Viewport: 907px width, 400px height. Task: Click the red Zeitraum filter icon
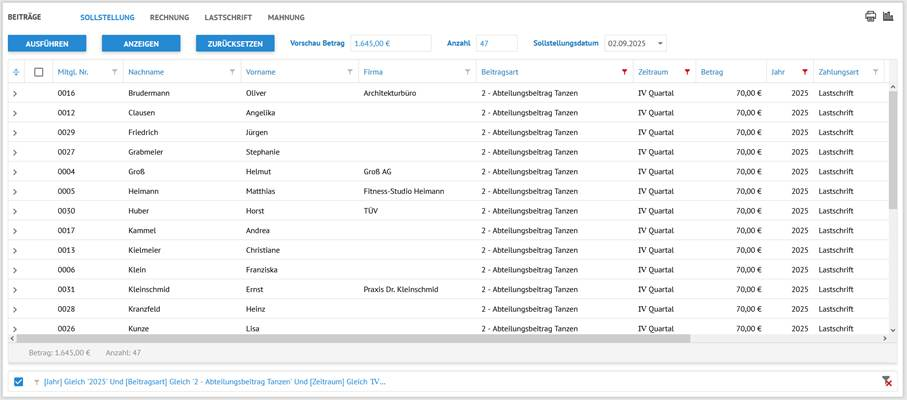tap(687, 72)
